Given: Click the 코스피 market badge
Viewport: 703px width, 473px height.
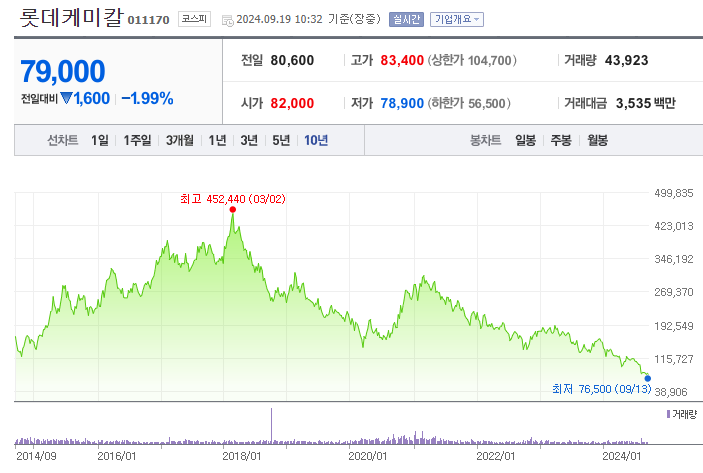Looking at the screenshot, I should click(194, 19).
